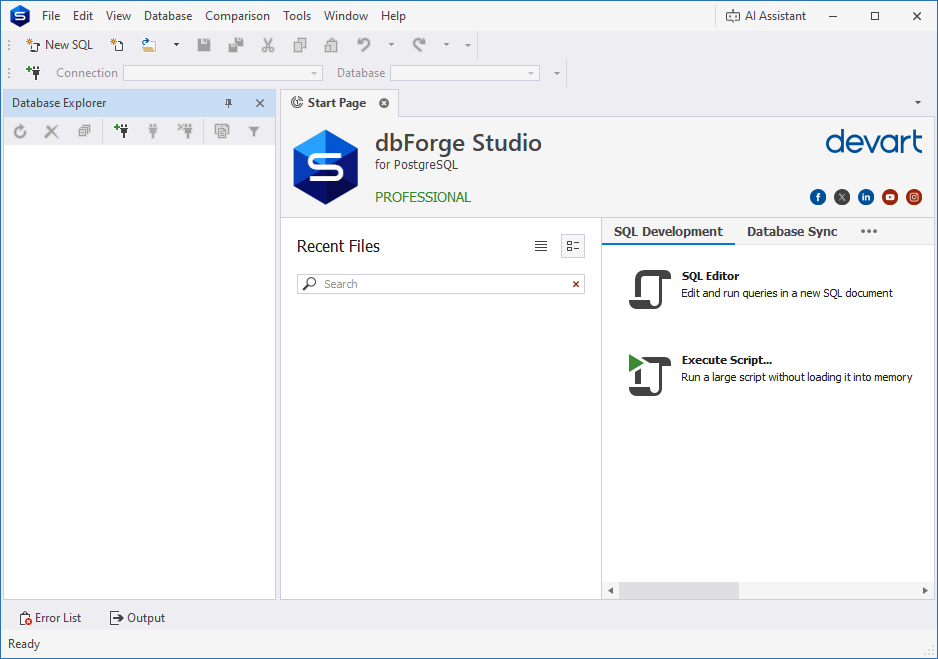Click the Save icon on the toolbar
This screenshot has width=938, height=659.
click(204, 44)
